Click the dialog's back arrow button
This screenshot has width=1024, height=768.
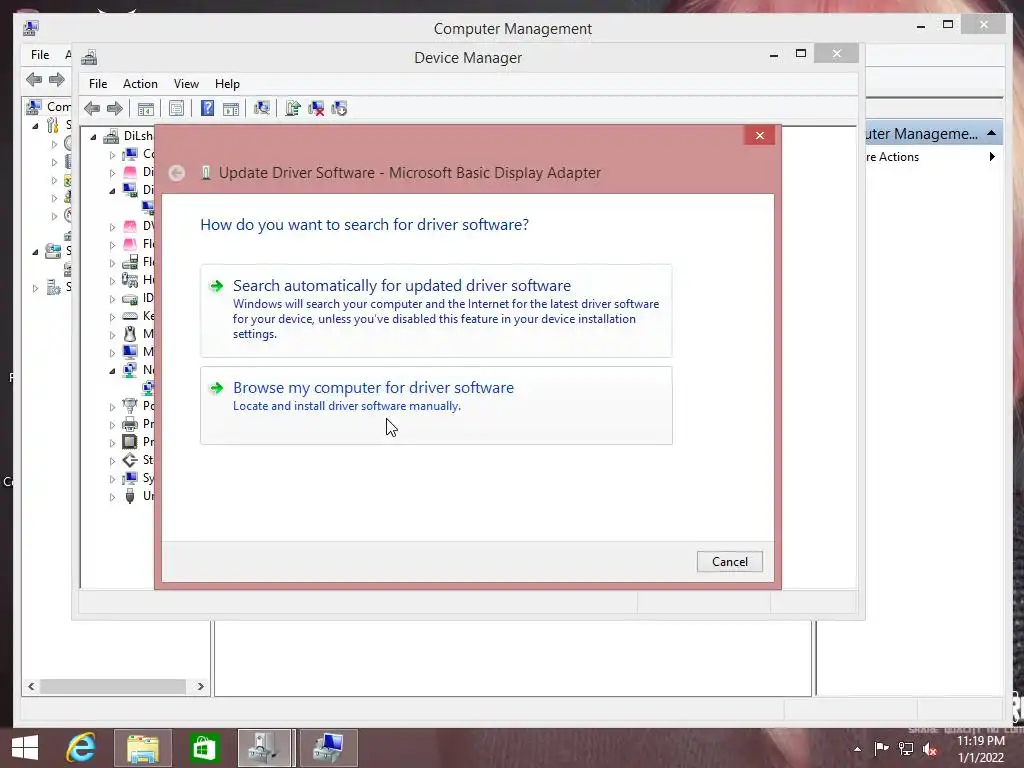pyautogui.click(x=176, y=173)
